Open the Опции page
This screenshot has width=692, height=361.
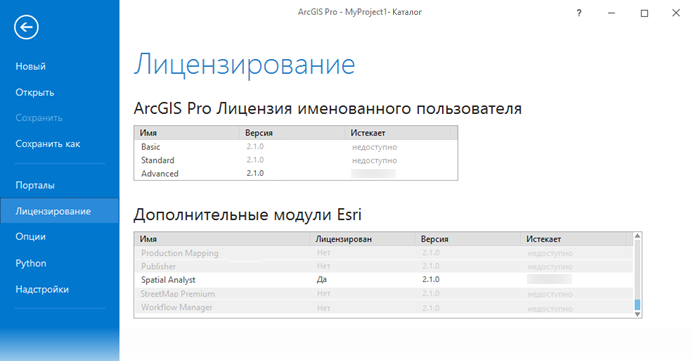click(x=30, y=237)
